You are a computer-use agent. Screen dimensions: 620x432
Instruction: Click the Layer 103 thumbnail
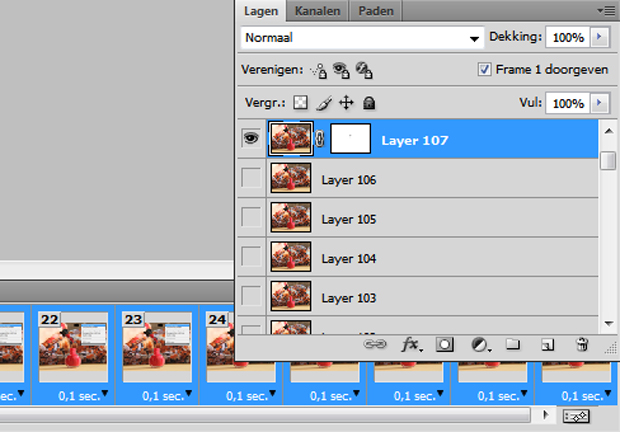(291, 296)
